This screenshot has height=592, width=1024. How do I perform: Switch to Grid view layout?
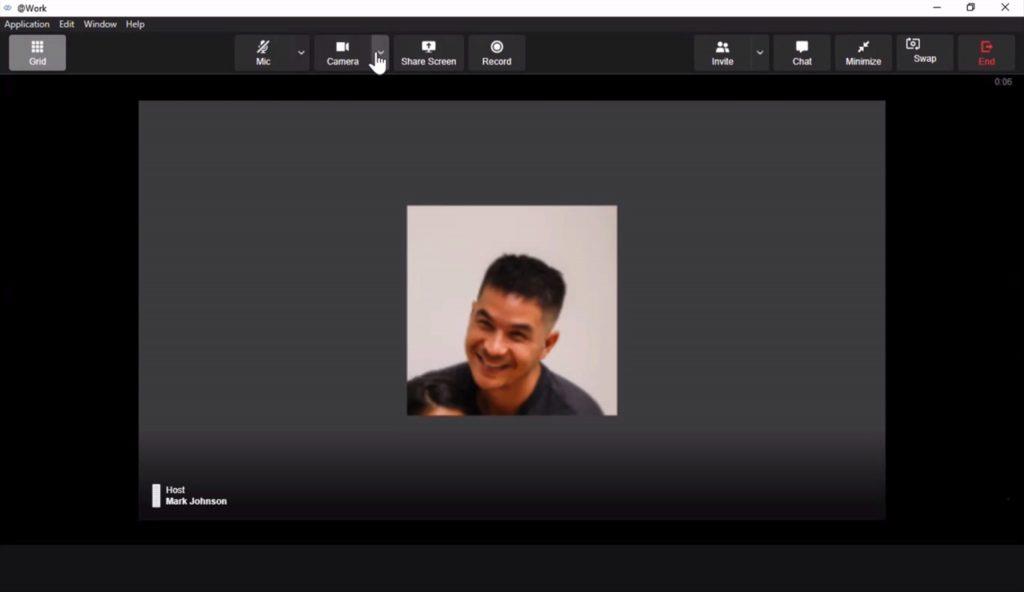coord(37,52)
